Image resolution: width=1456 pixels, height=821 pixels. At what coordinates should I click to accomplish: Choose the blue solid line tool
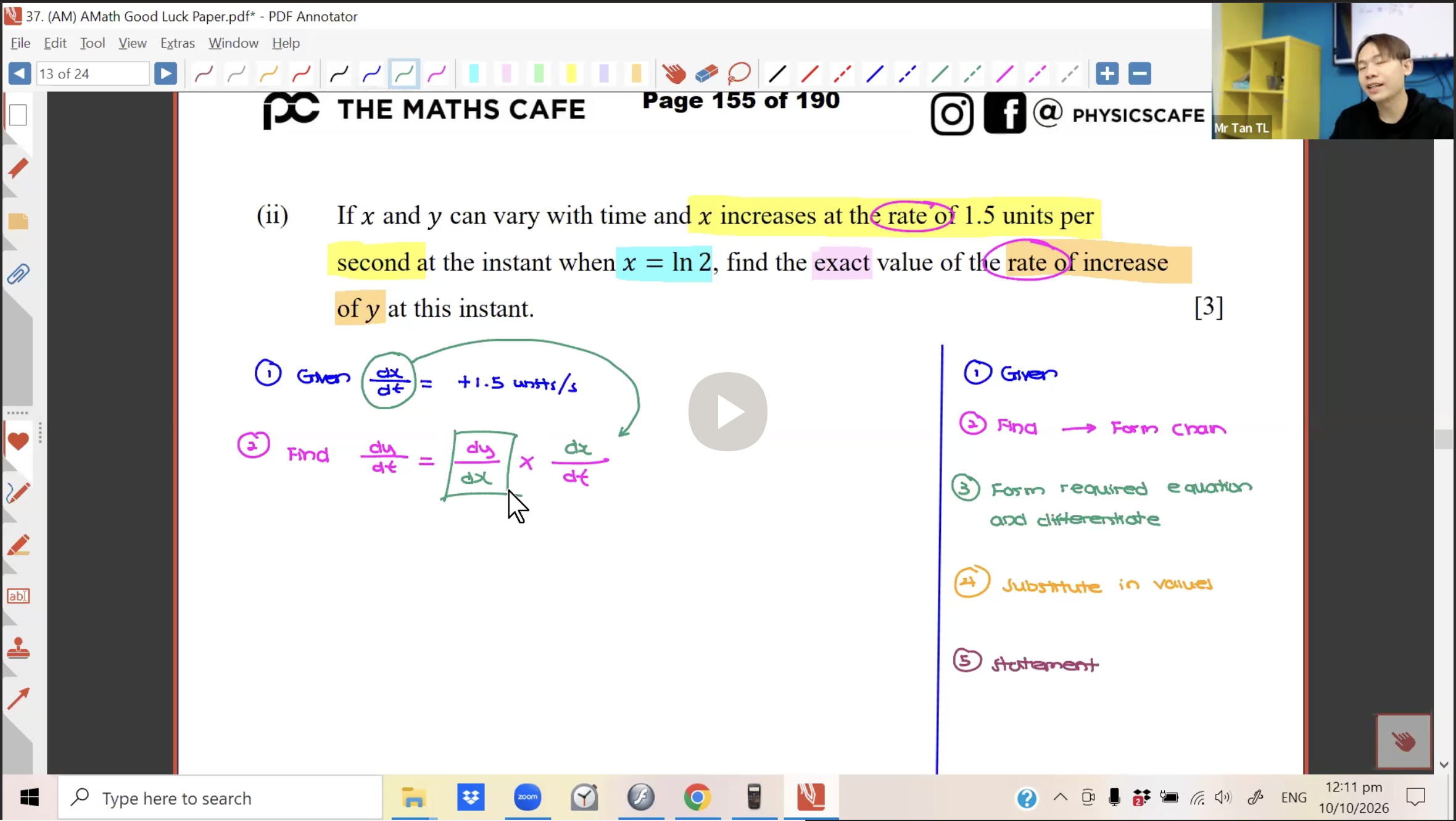tap(875, 73)
